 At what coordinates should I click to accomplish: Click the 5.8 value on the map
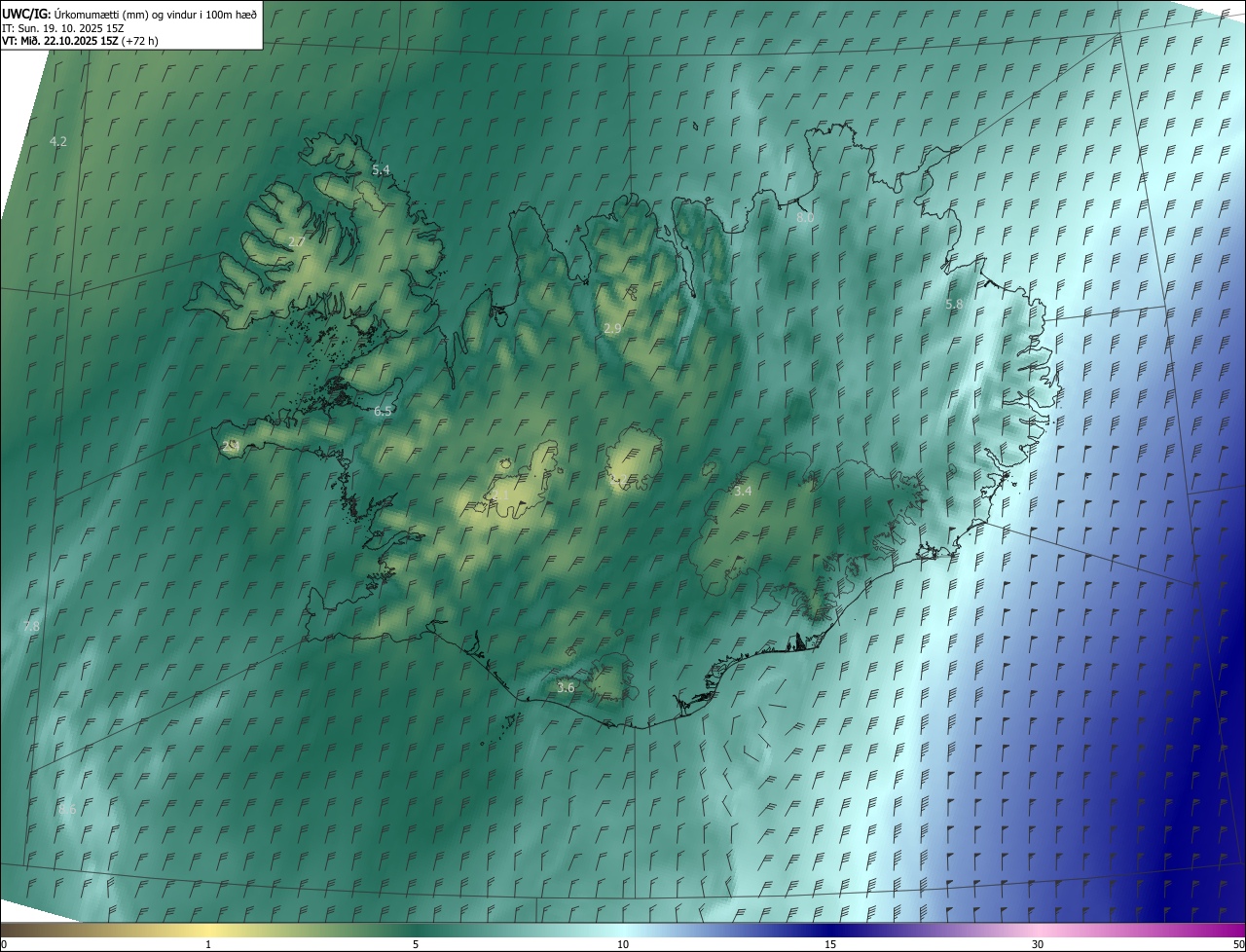pyautogui.click(x=954, y=305)
